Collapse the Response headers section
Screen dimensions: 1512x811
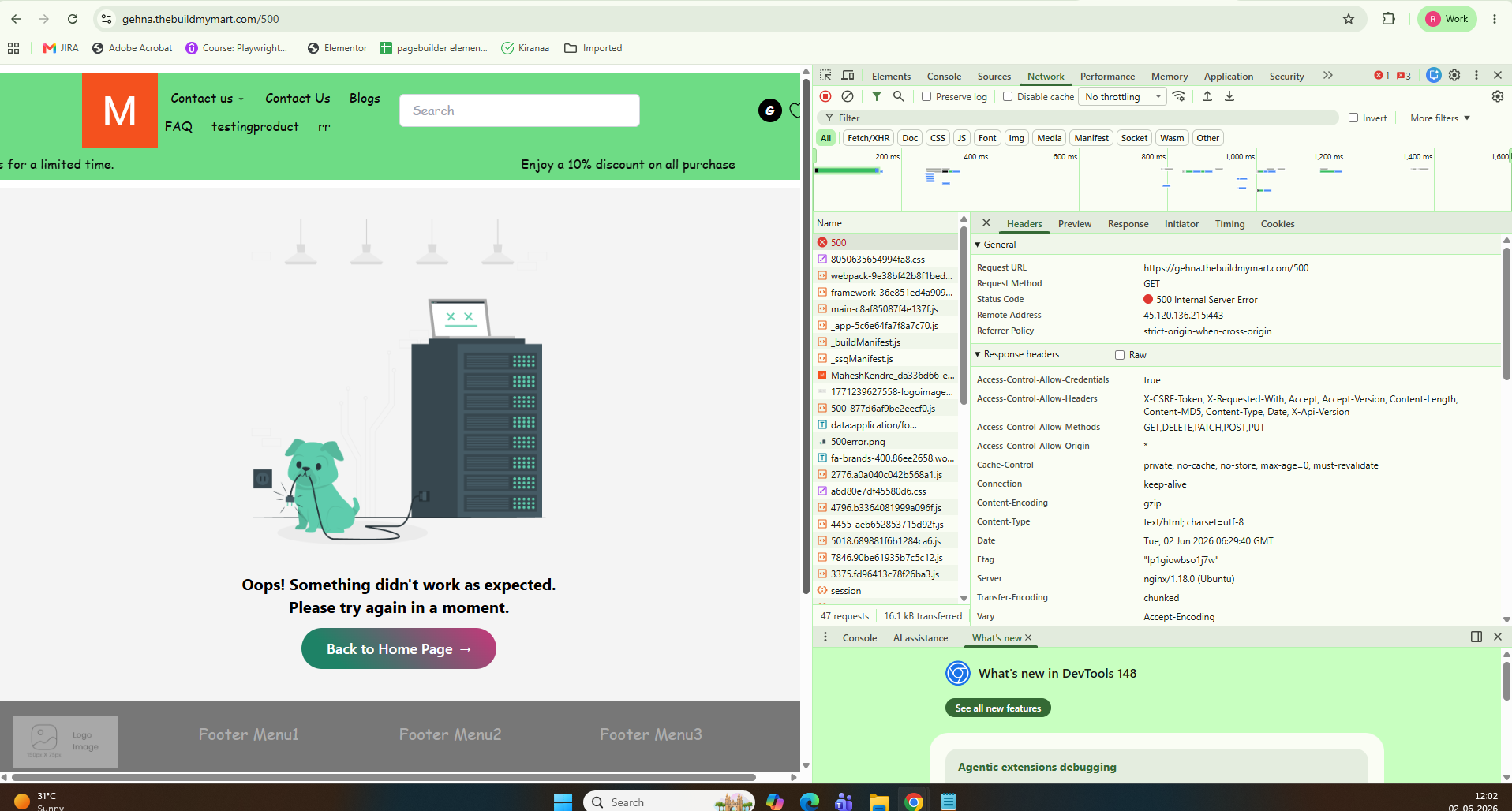[978, 354]
